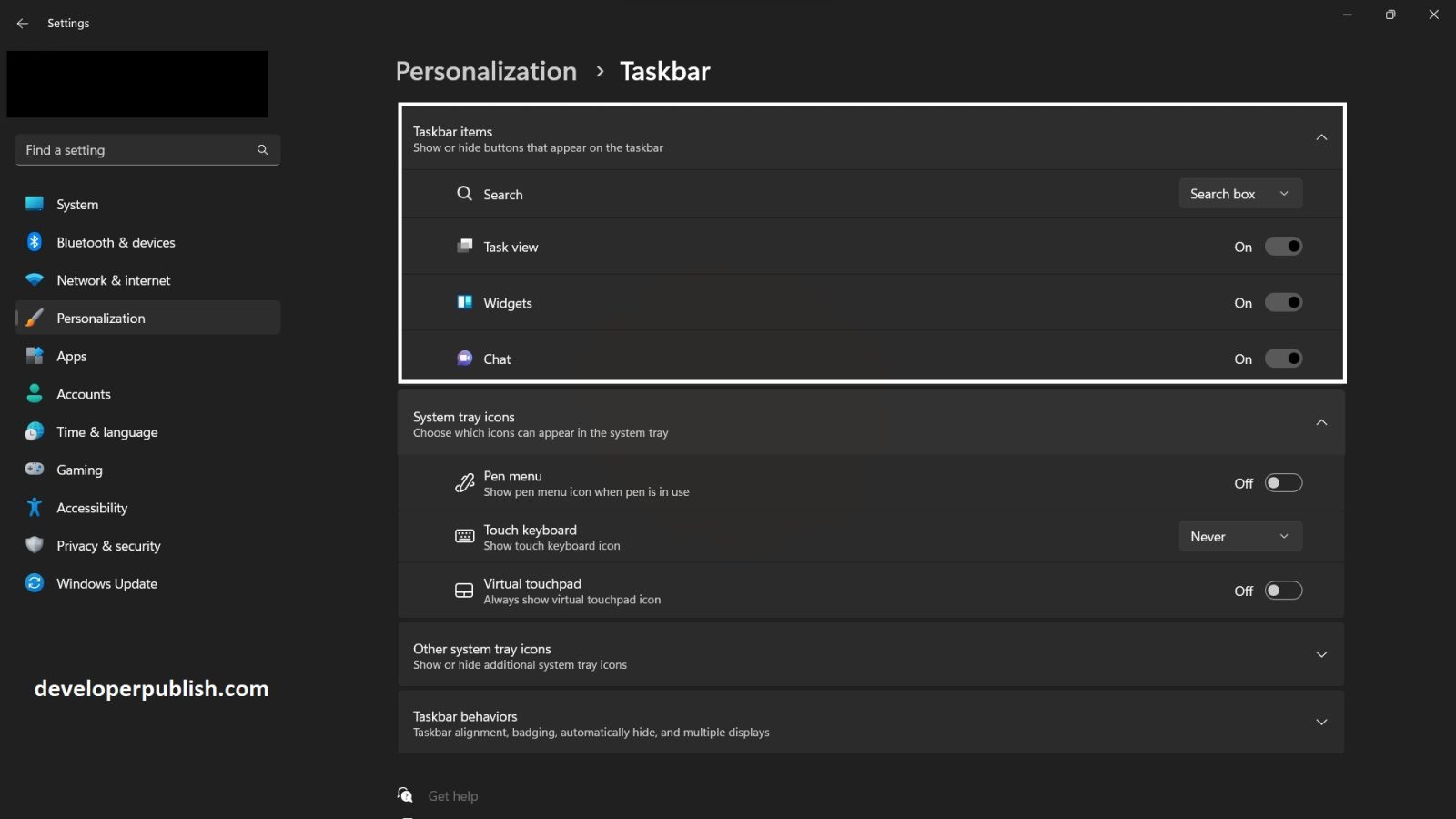The width and height of the screenshot is (1456, 819).
Task: Click the Accessibility icon
Action: tap(34, 507)
